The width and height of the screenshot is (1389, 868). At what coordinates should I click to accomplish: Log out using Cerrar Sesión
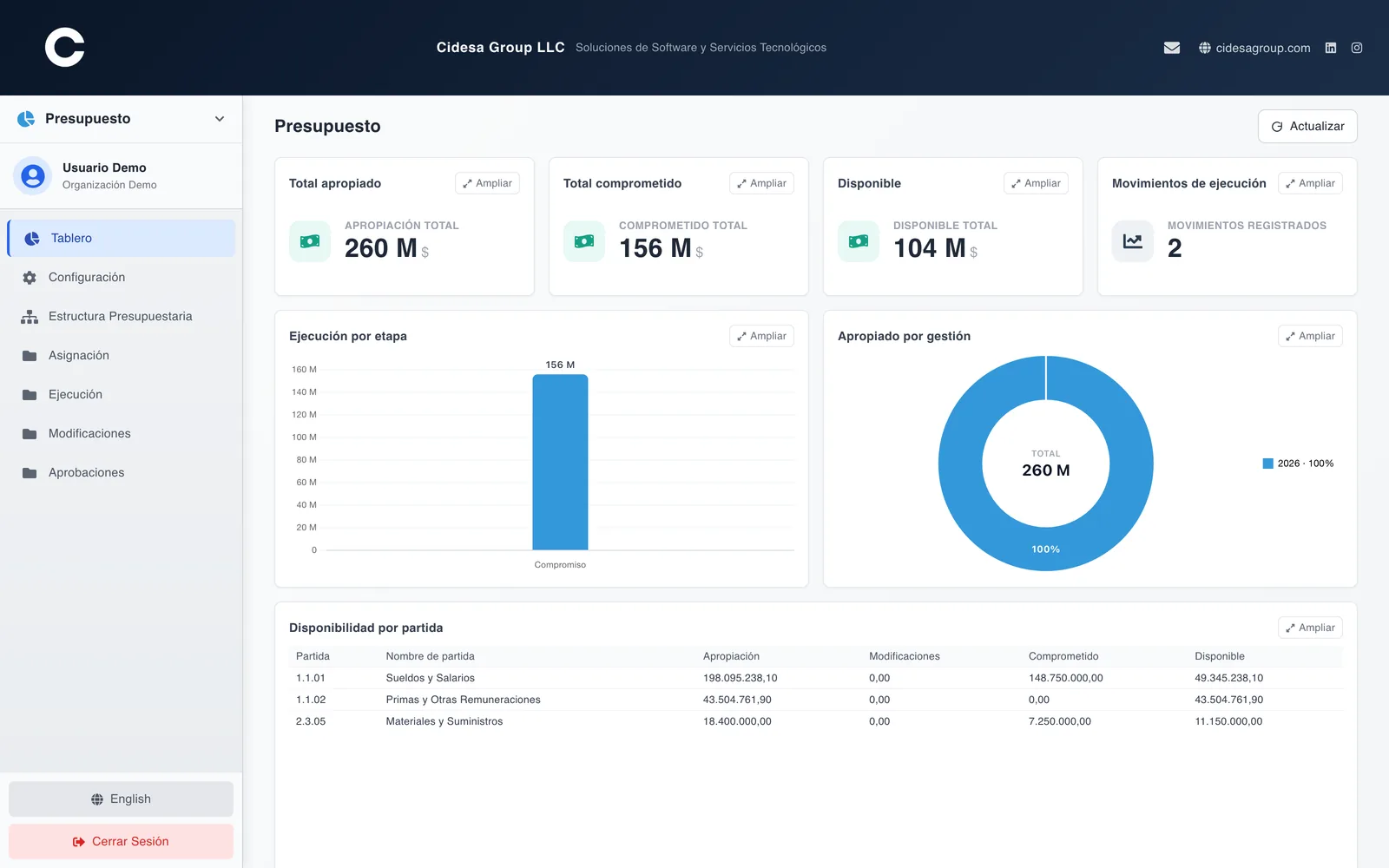tap(121, 842)
